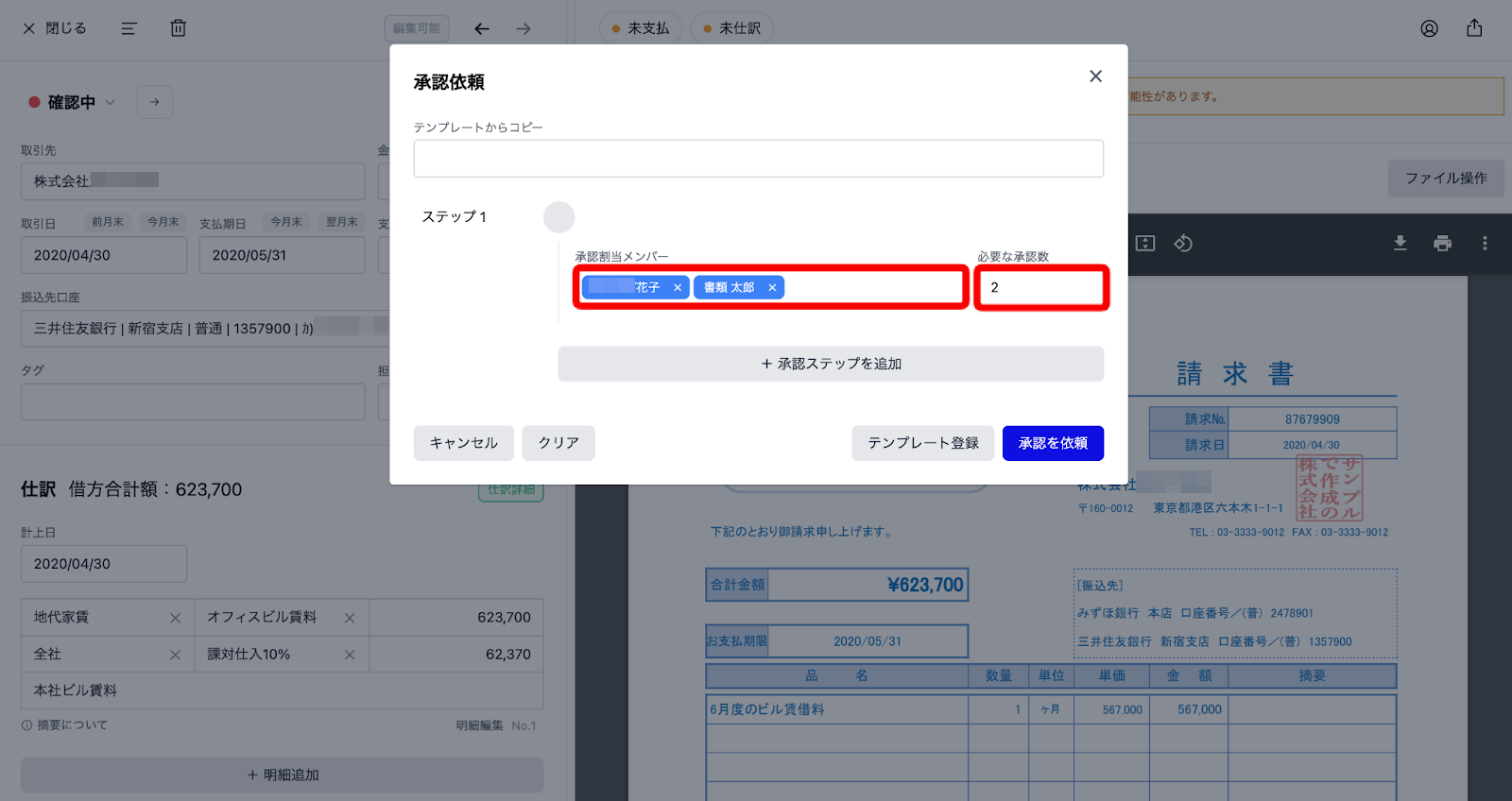Image resolution: width=1512 pixels, height=801 pixels.
Task: Remove 花子 from approval members
Action: (678, 288)
